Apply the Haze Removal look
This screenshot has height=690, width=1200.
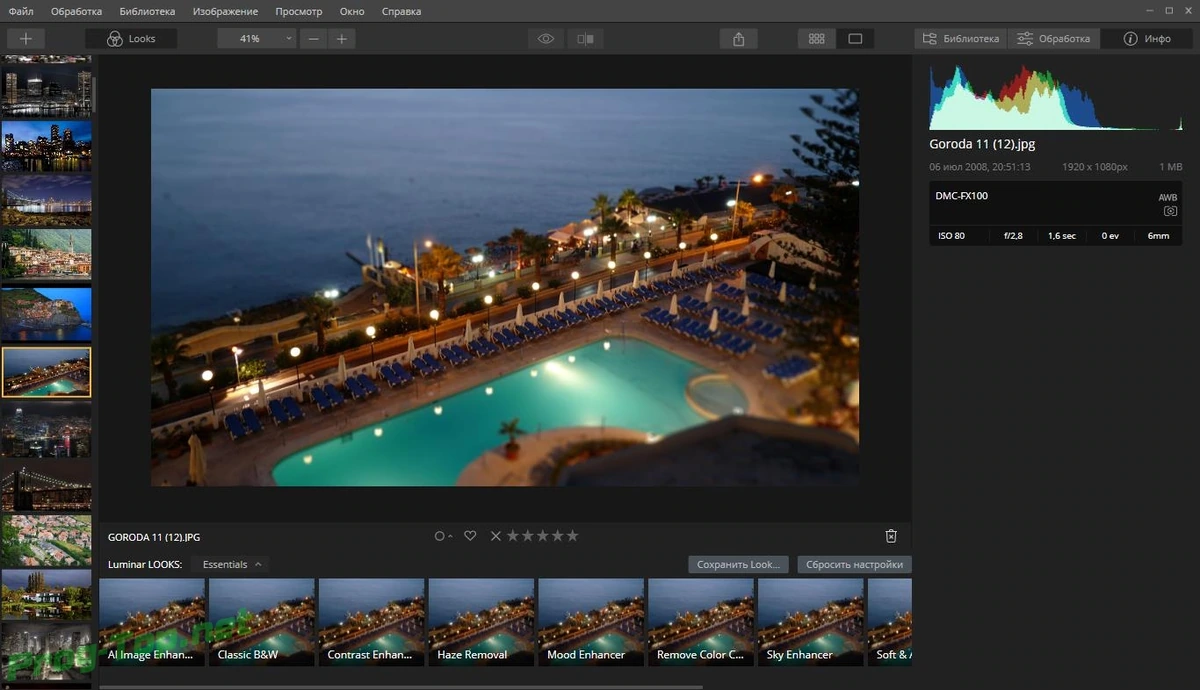[481, 622]
